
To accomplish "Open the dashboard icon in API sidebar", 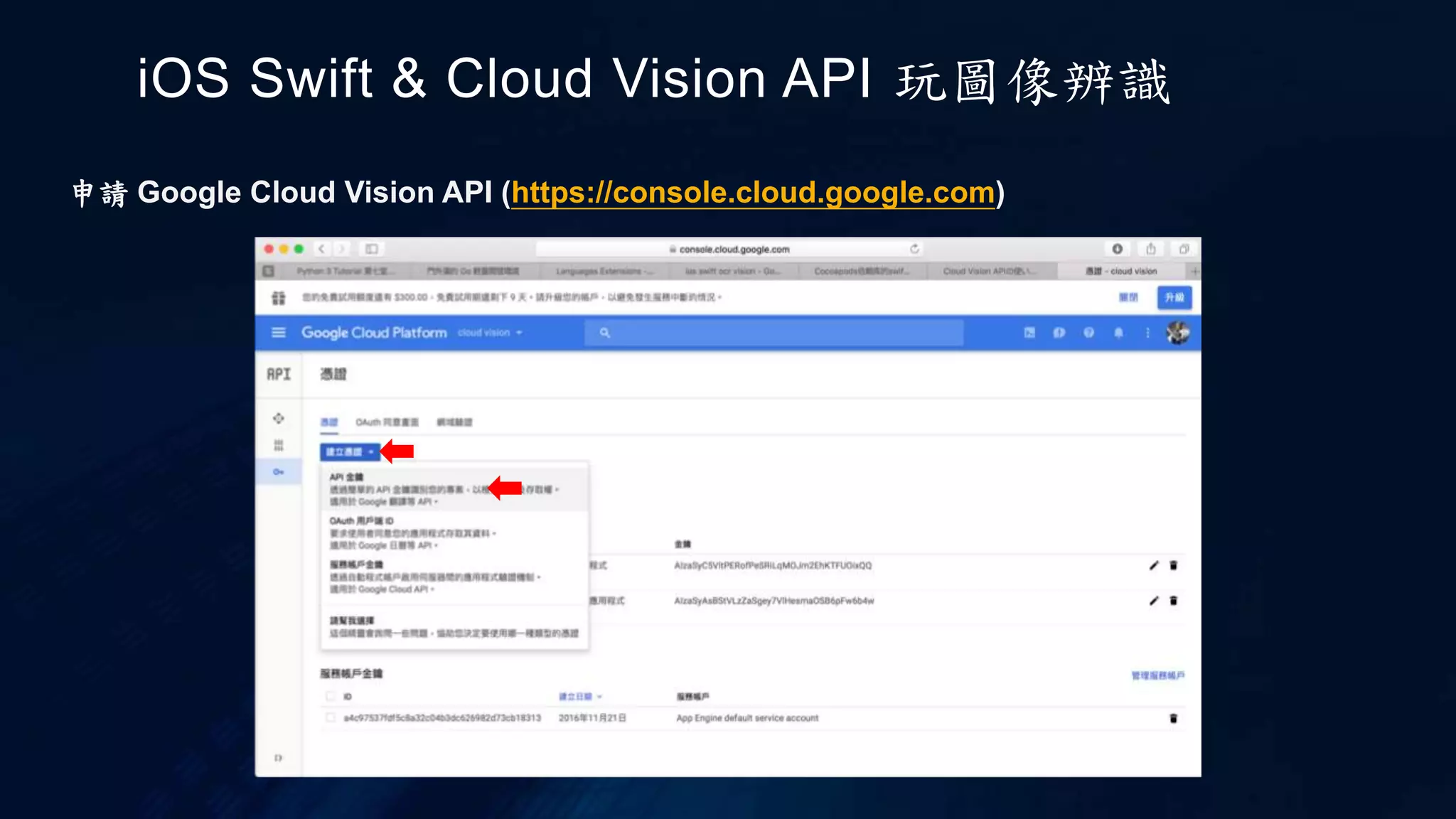I will click(x=279, y=419).
